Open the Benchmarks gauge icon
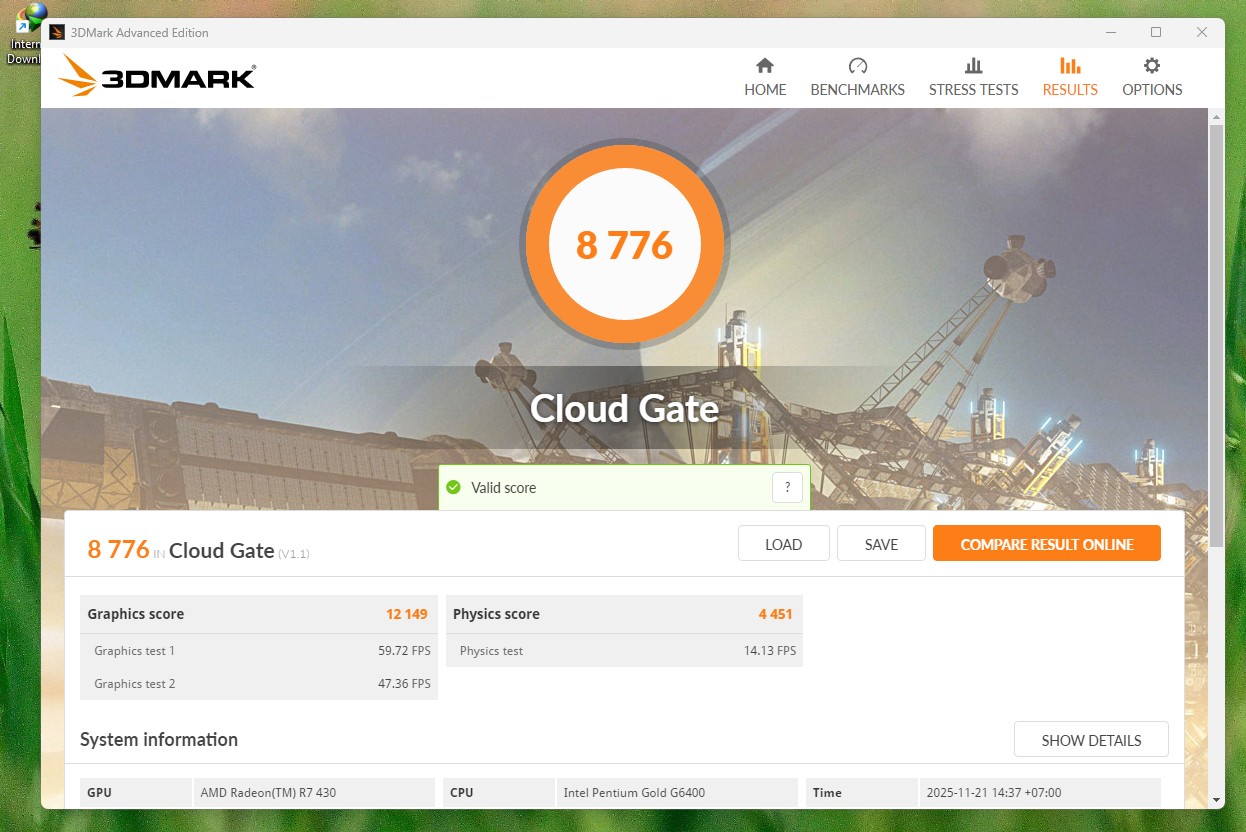1246x832 pixels. tap(857, 66)
